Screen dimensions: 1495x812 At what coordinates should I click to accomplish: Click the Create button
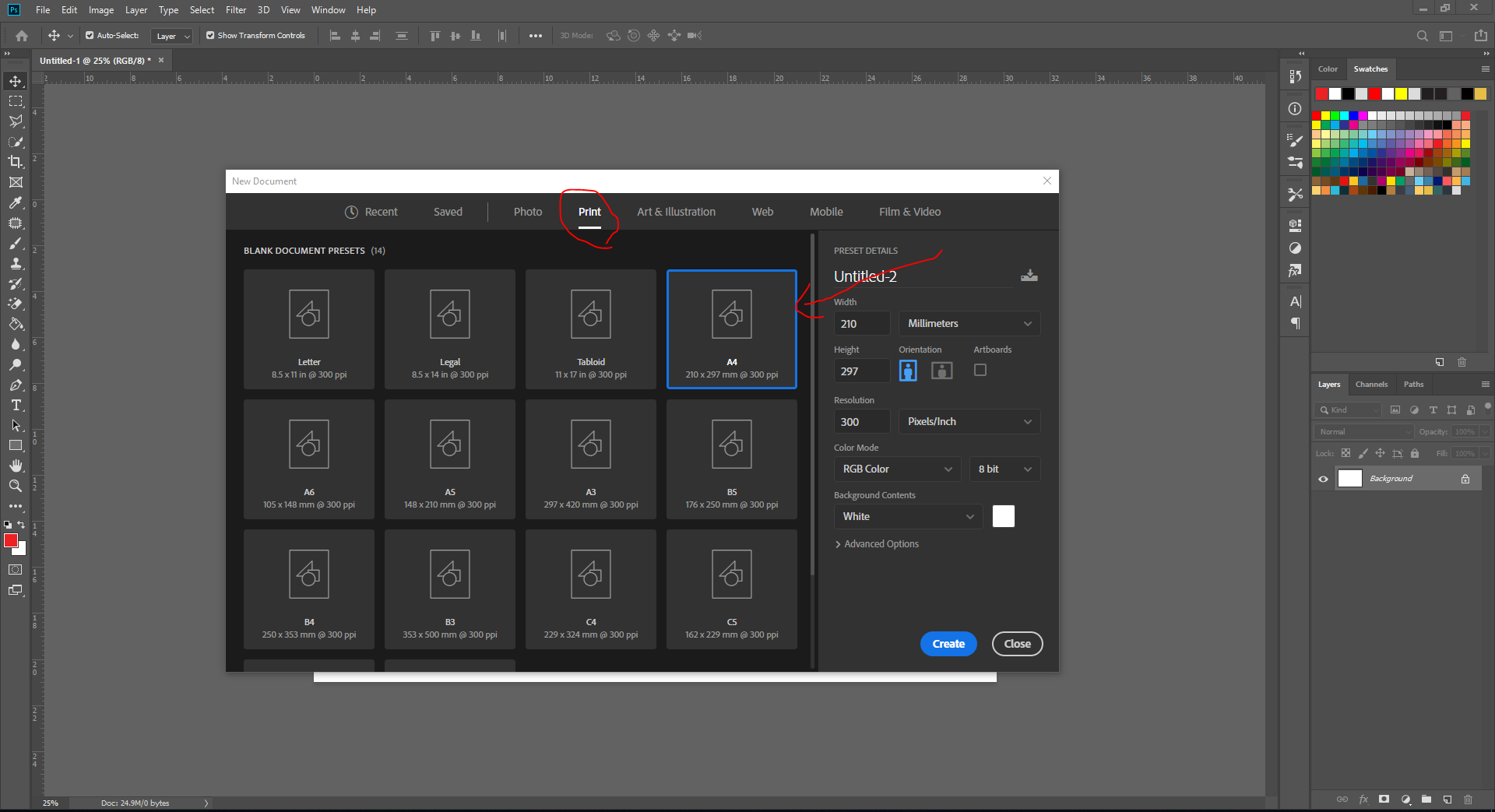(x=948, y=644)
